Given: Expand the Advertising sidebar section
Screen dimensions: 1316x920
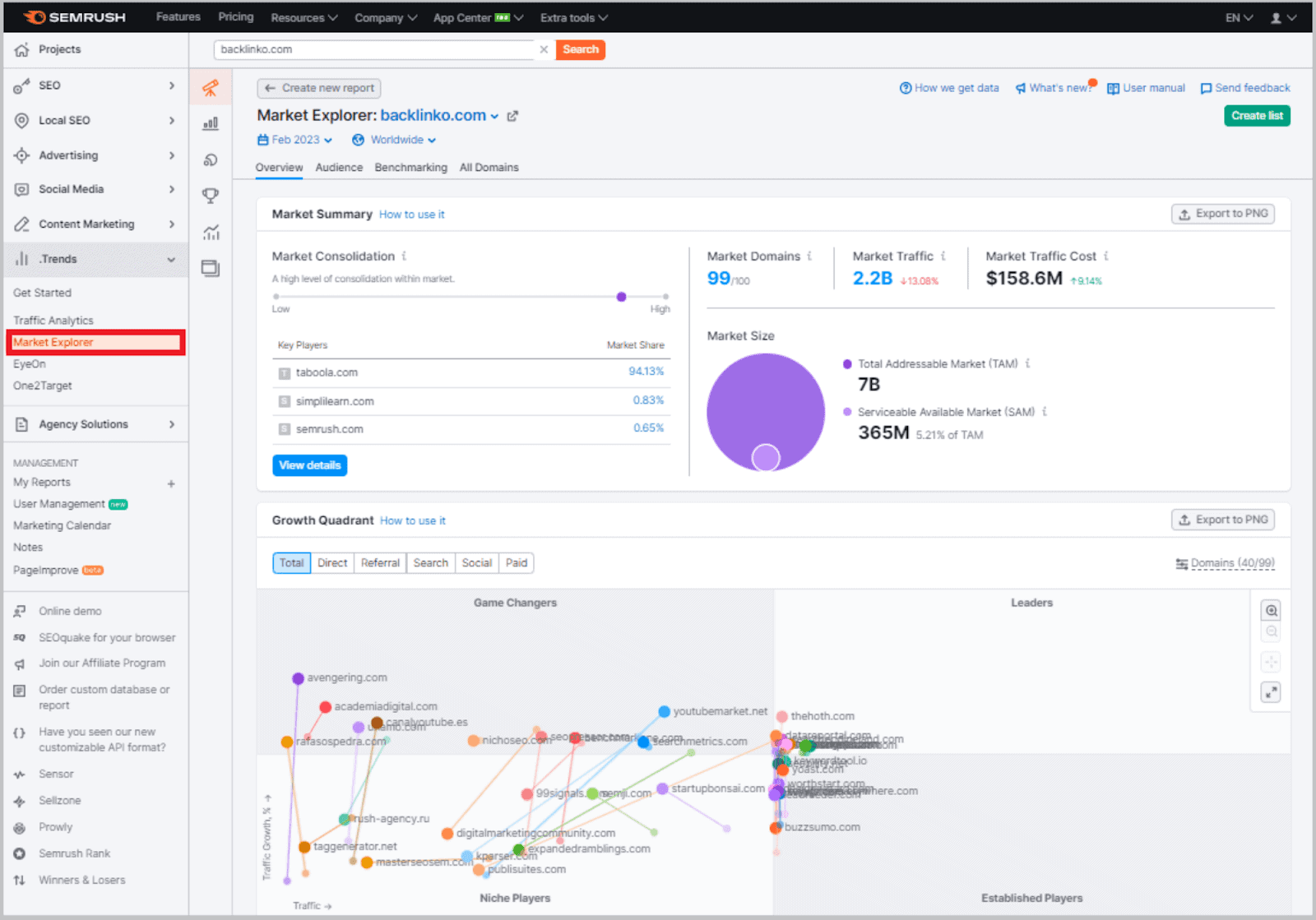Looking at the screenshot, I should (x=95, y=155).
